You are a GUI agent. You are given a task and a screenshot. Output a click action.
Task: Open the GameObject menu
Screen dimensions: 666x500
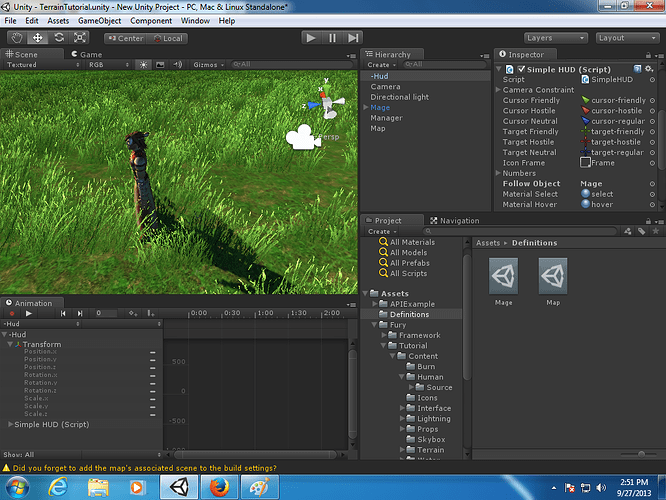coord(99,21)
